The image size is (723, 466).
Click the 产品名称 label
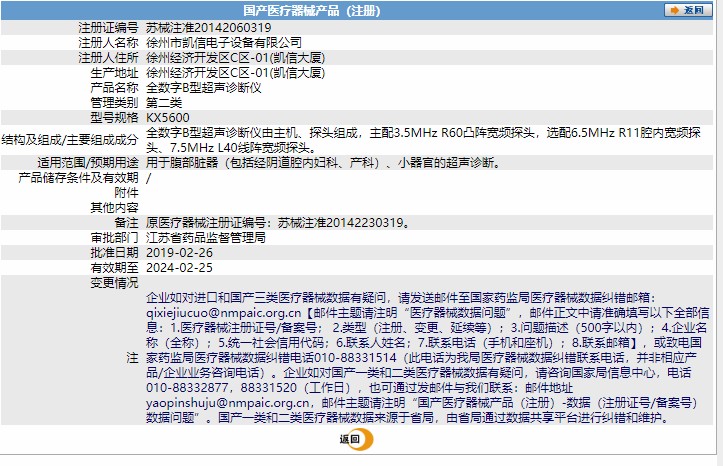(x=114, y=88)
